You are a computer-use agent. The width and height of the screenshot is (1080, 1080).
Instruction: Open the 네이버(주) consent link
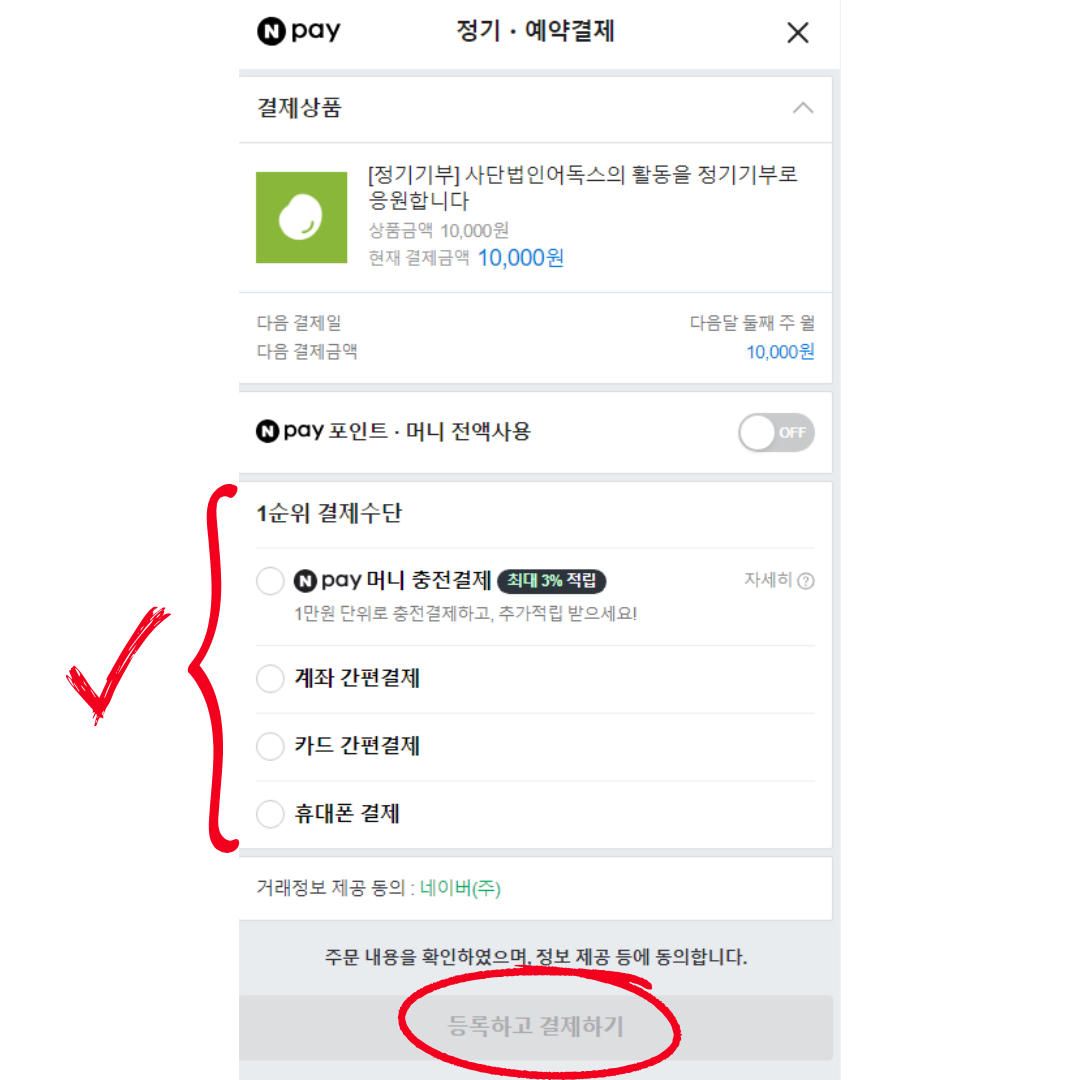pyautogui.click(x=460, y=888)
